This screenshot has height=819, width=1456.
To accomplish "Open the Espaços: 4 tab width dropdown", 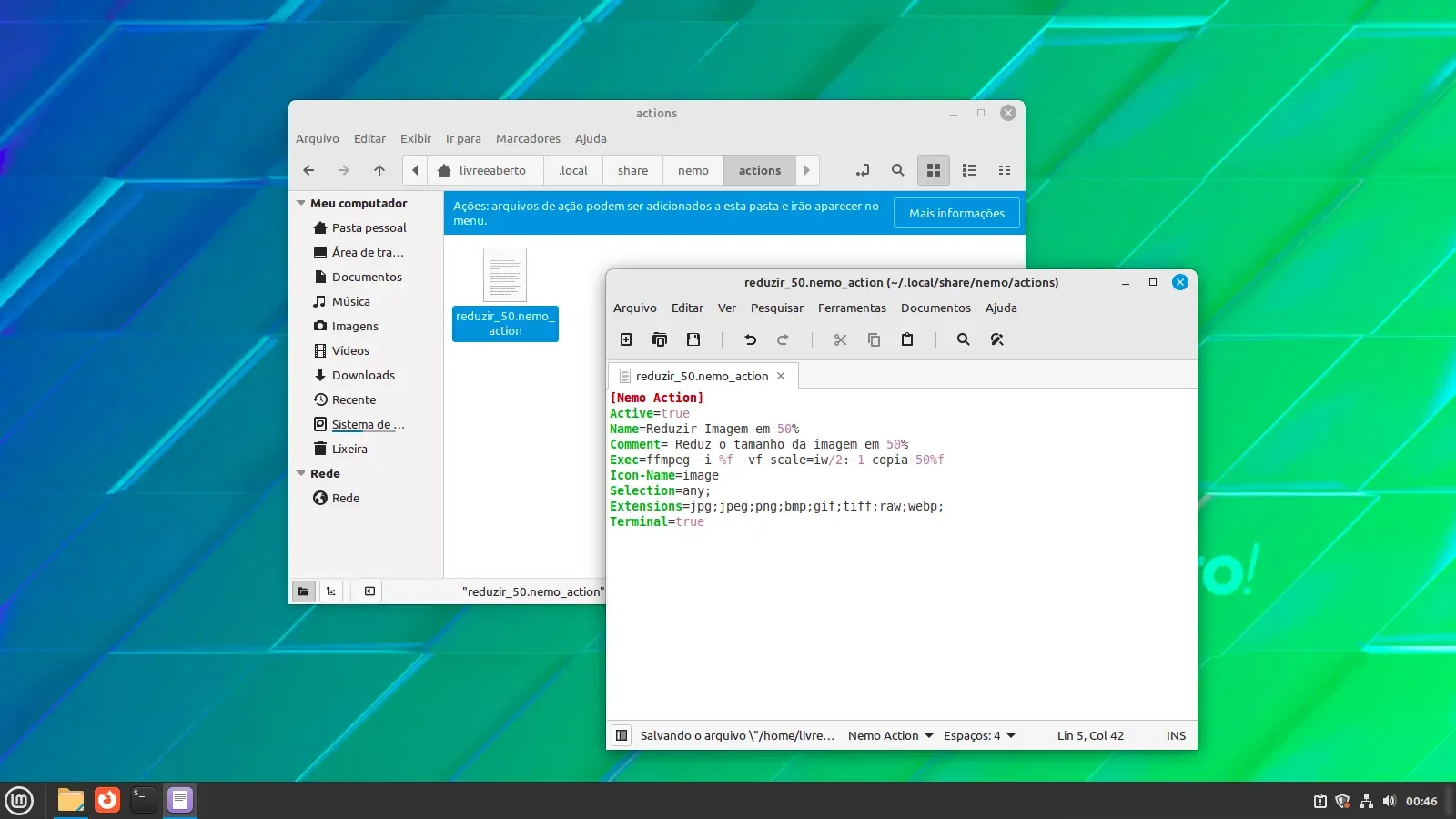I will click(980, 735).
